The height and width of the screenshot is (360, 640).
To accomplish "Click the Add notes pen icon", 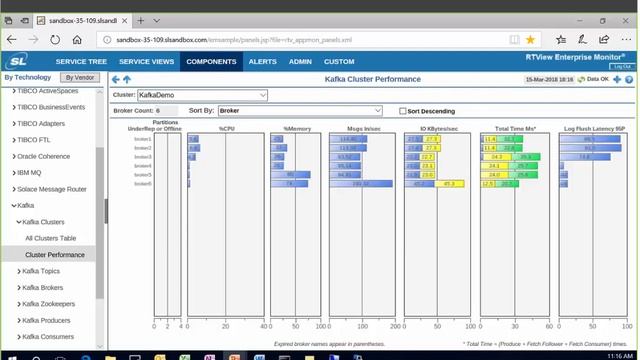I will 582,40.
